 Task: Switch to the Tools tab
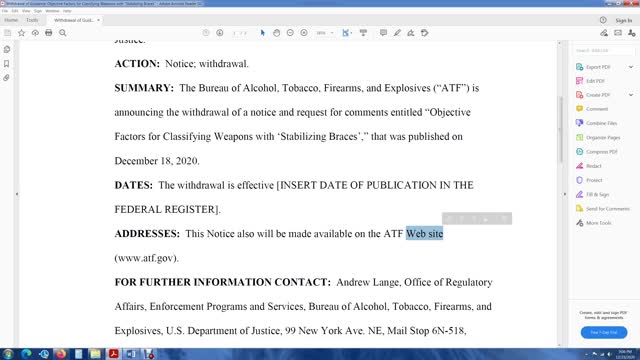[x=32, y=20]
